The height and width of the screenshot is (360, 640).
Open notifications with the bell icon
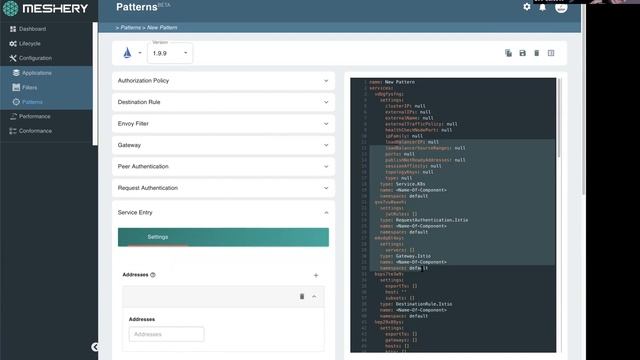542,7
